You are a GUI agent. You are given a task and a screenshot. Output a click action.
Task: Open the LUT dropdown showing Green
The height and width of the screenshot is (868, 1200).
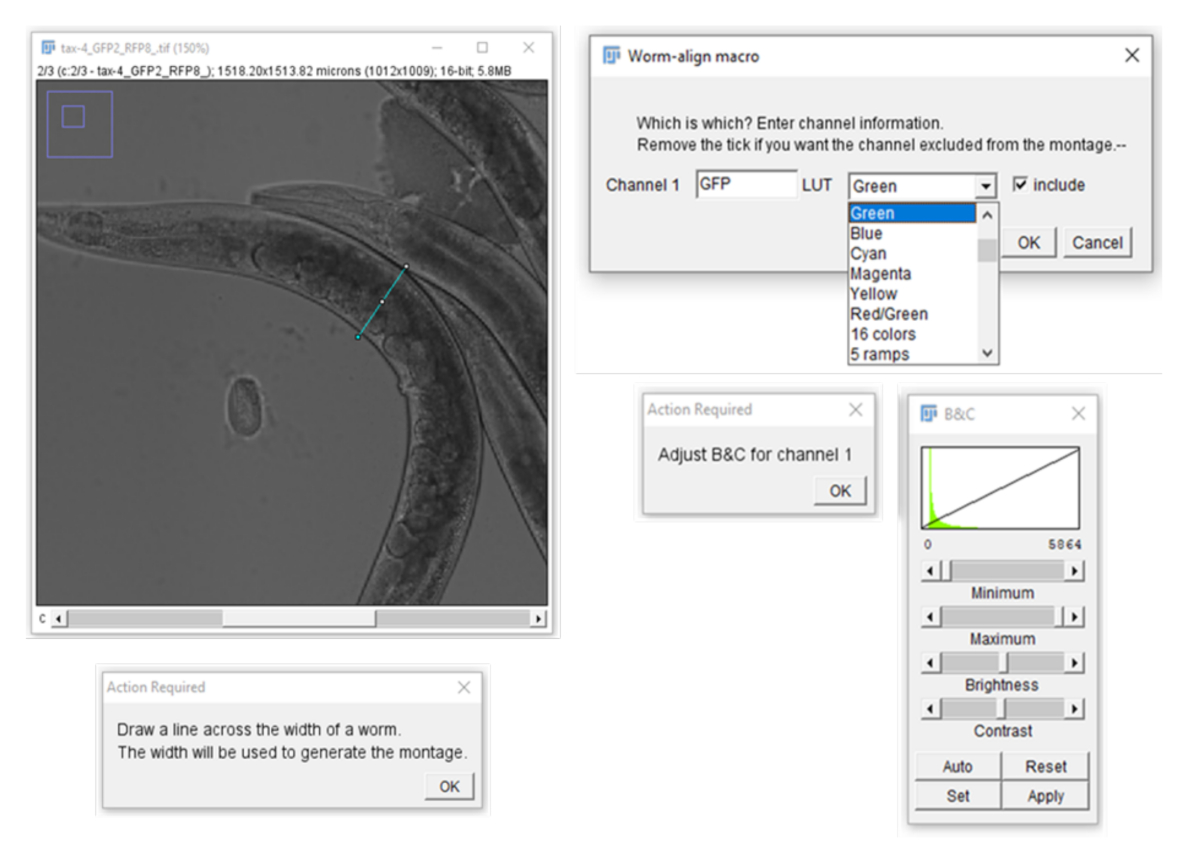click(986, 186)
